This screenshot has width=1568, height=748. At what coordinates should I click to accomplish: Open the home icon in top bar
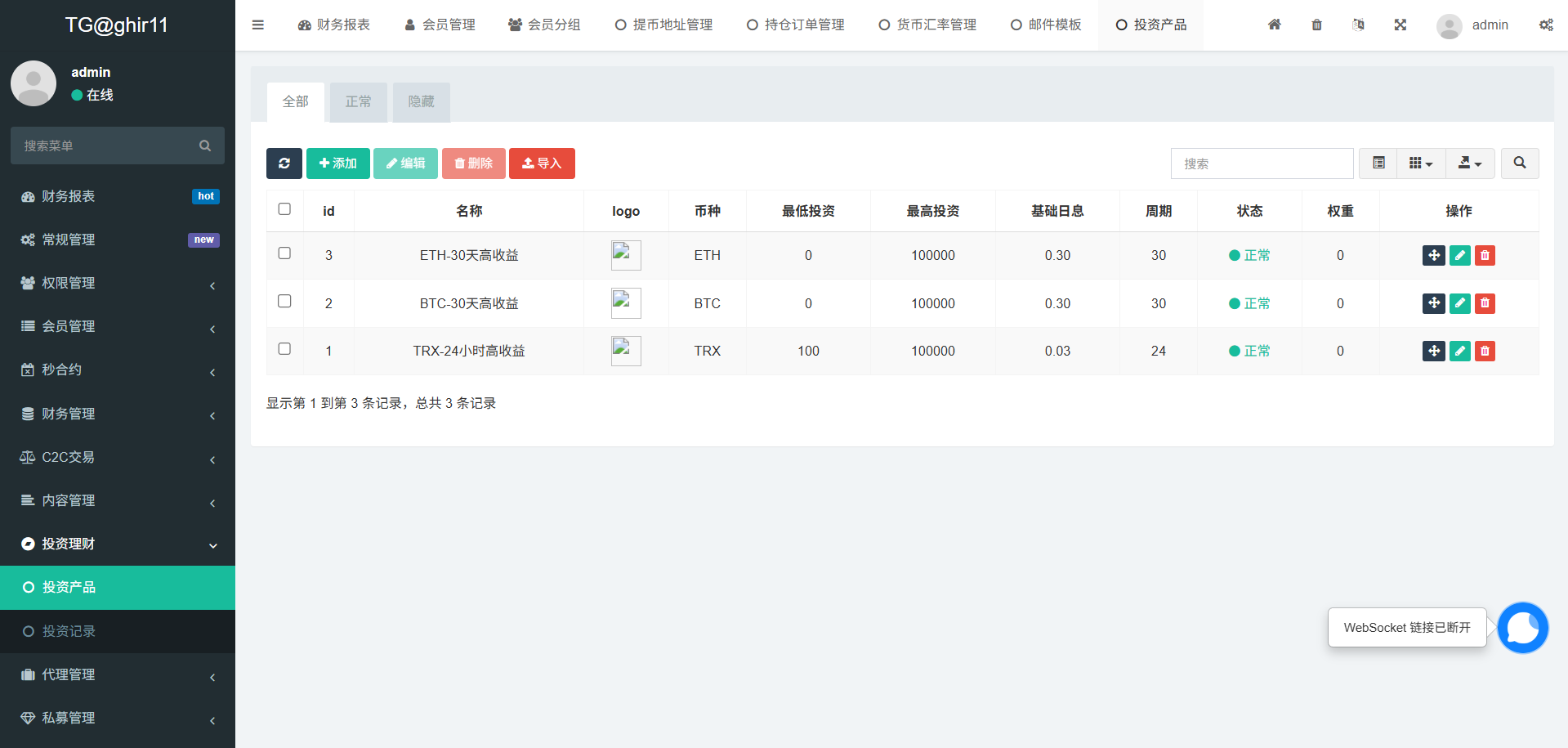click(x=1274, y=25)
